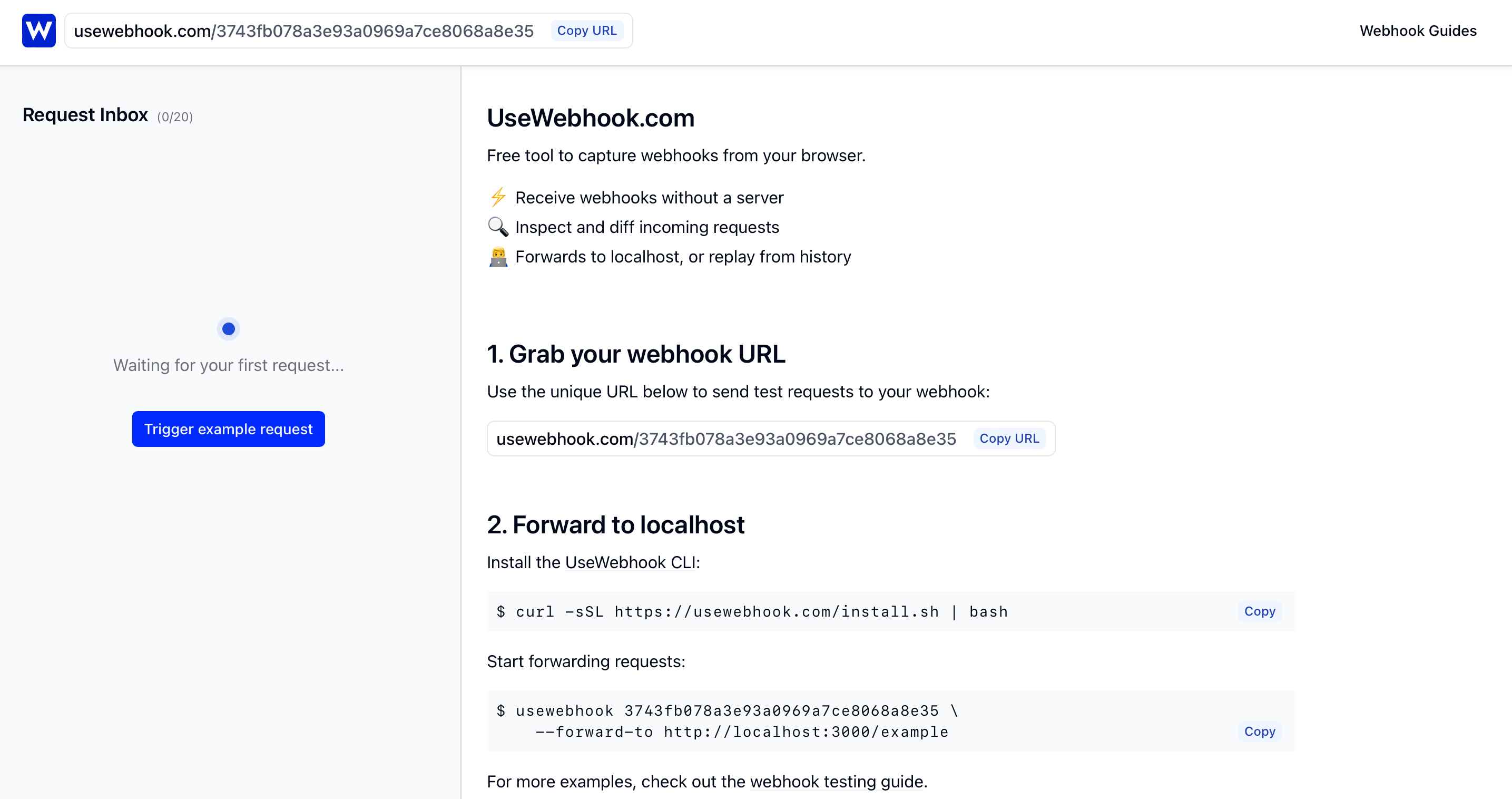Copy URL in the top header bar
Image resolution: width=1512 pixels, height=799 pixels.
coord(586,31)
